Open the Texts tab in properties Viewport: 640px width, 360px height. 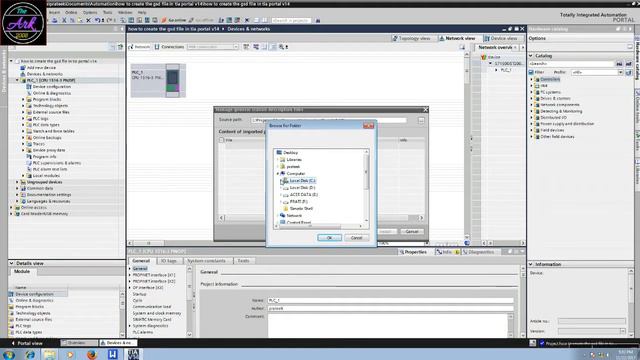244,261
